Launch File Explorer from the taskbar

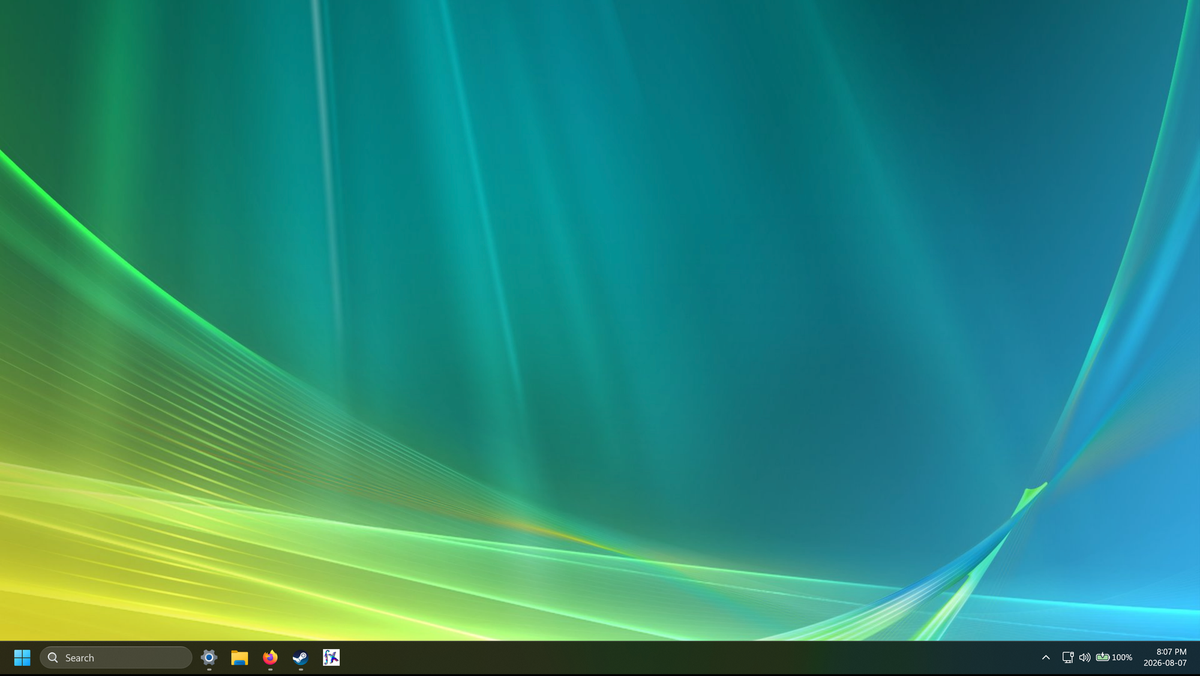(239, 657)
